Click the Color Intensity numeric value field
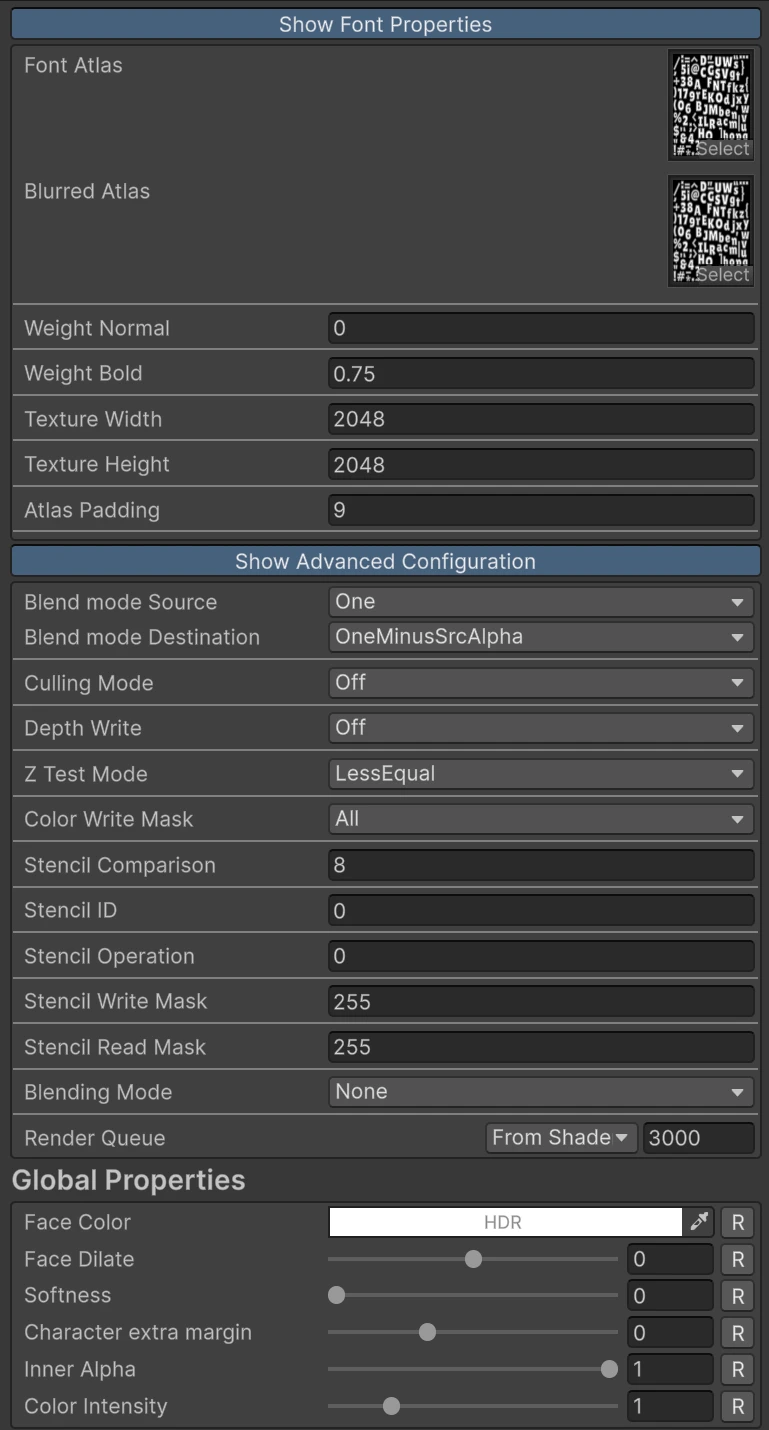The image size is (769, 1430). pos(670,1406)
